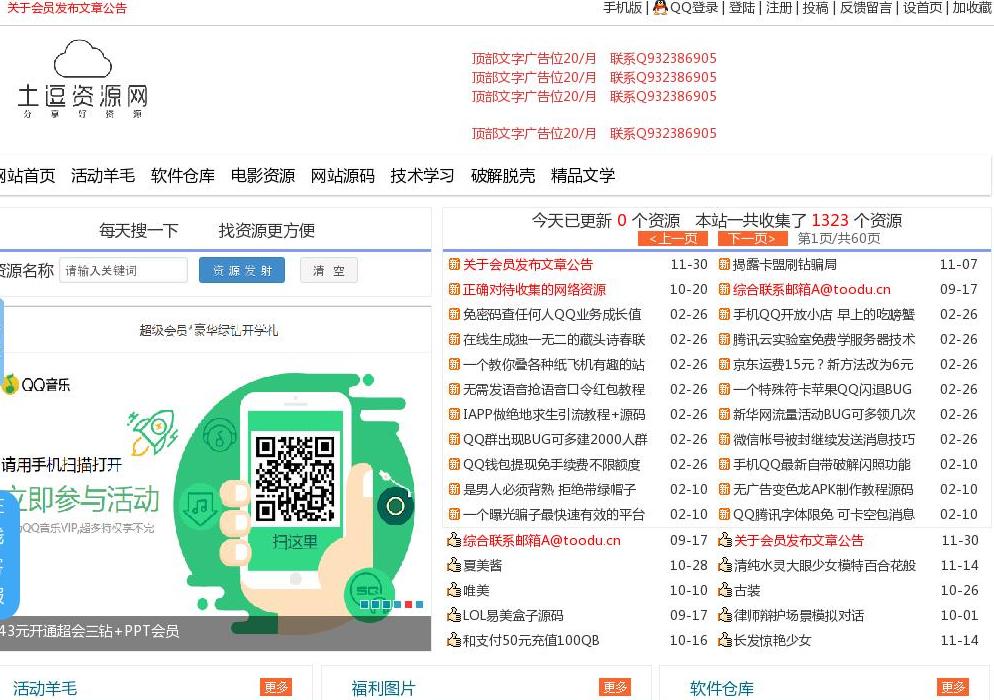This screenshot has height=700, width=994.
Task: Open article 无广告变色龙APK制作教程源码
Action: pyautogui.click(x=823, y=489)
